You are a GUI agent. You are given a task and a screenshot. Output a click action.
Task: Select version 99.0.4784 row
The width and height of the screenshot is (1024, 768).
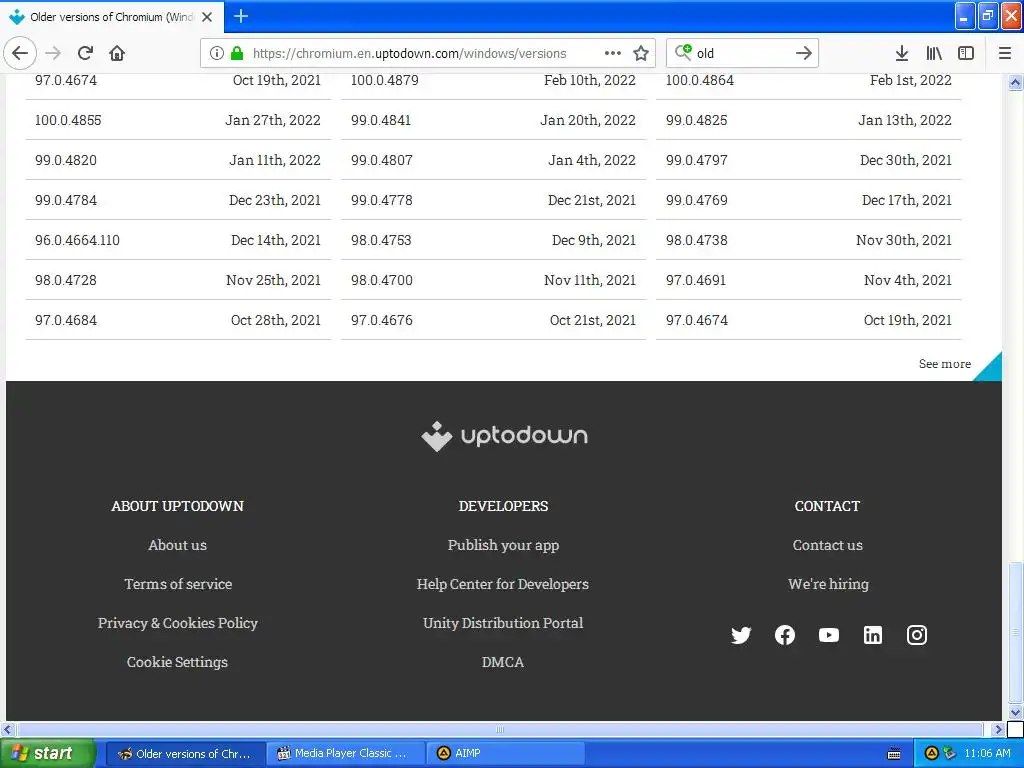click(x=178, y=200)
